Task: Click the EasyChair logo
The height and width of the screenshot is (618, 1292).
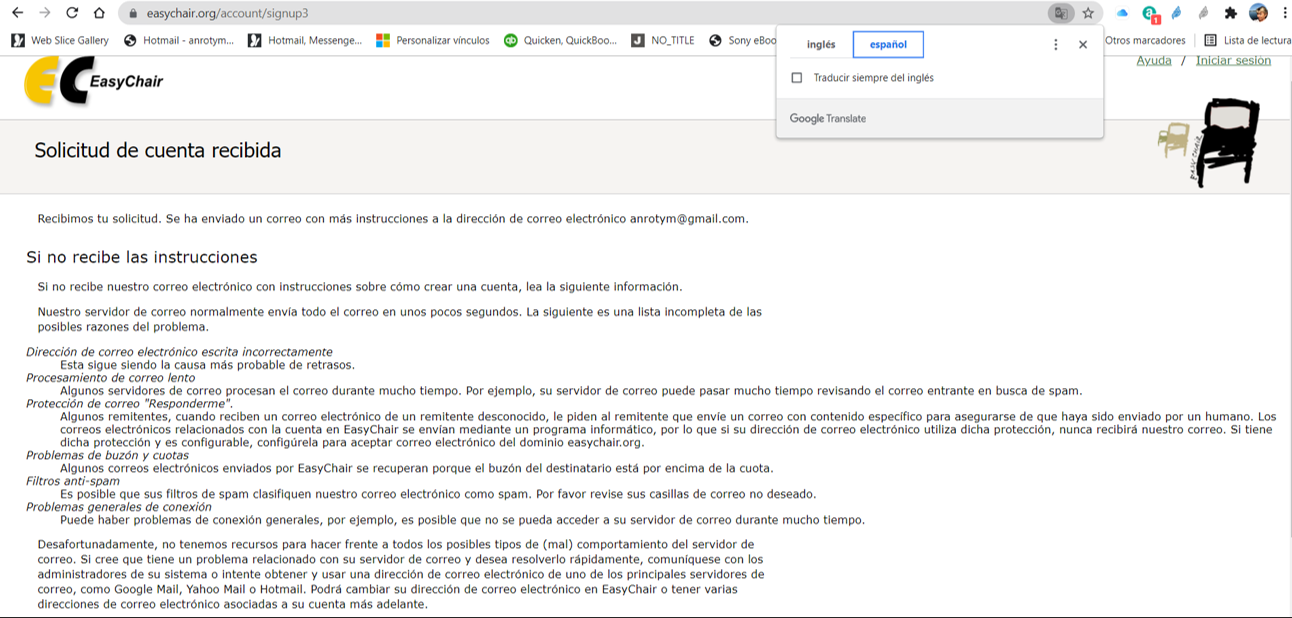Action: point(93,81)
